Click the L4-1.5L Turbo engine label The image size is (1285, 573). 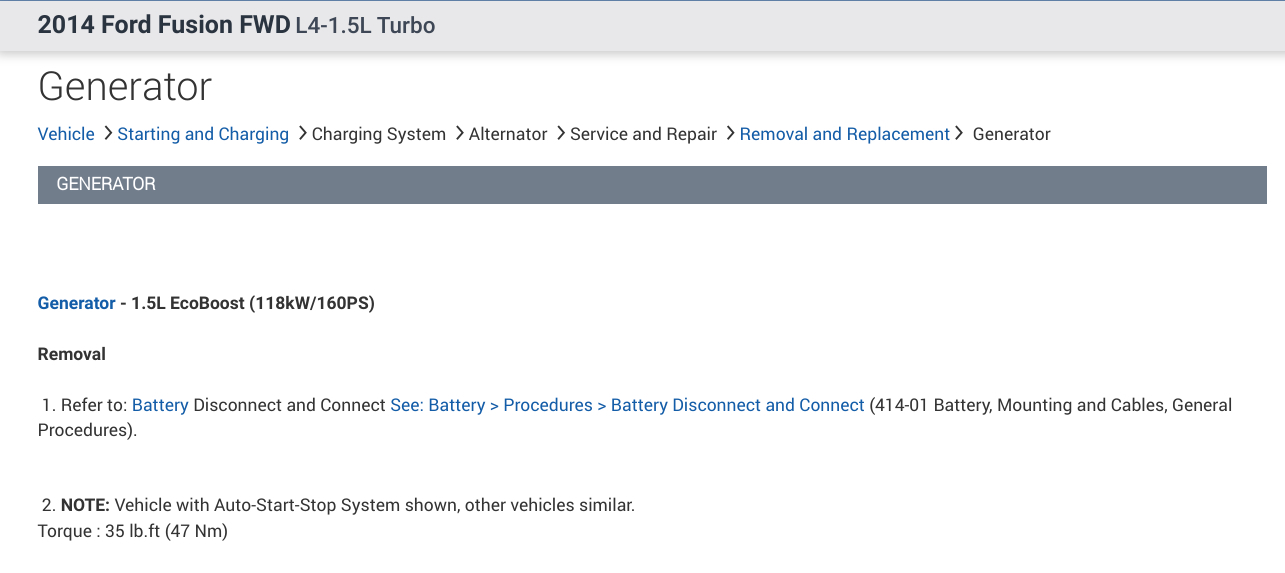[365, 26]
